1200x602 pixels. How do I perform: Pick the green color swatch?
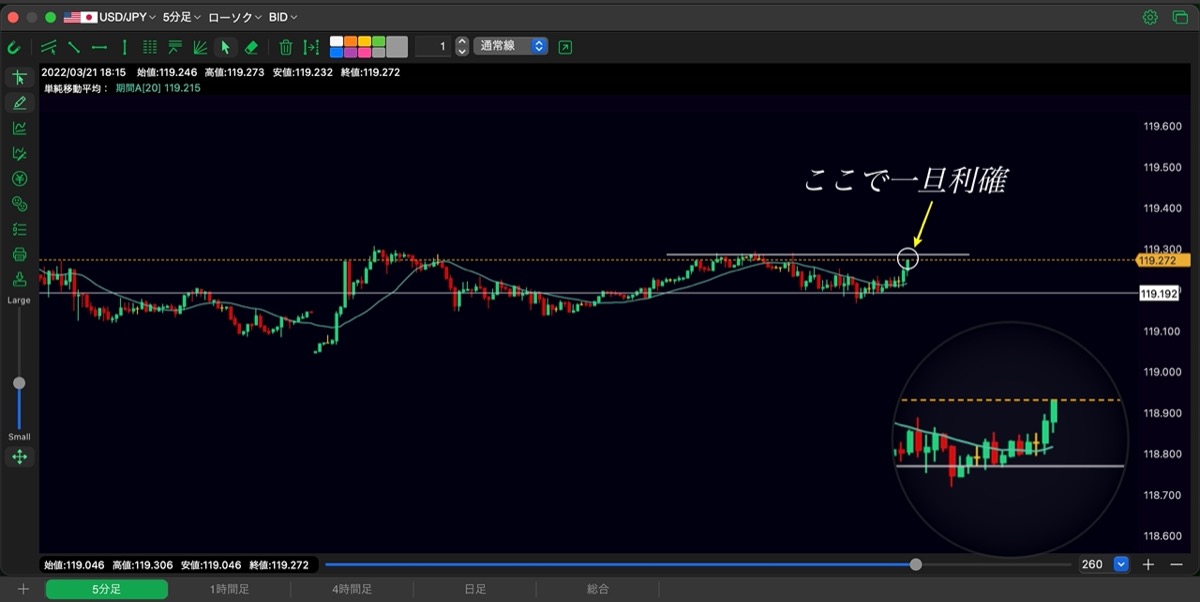tap(378, 41)
